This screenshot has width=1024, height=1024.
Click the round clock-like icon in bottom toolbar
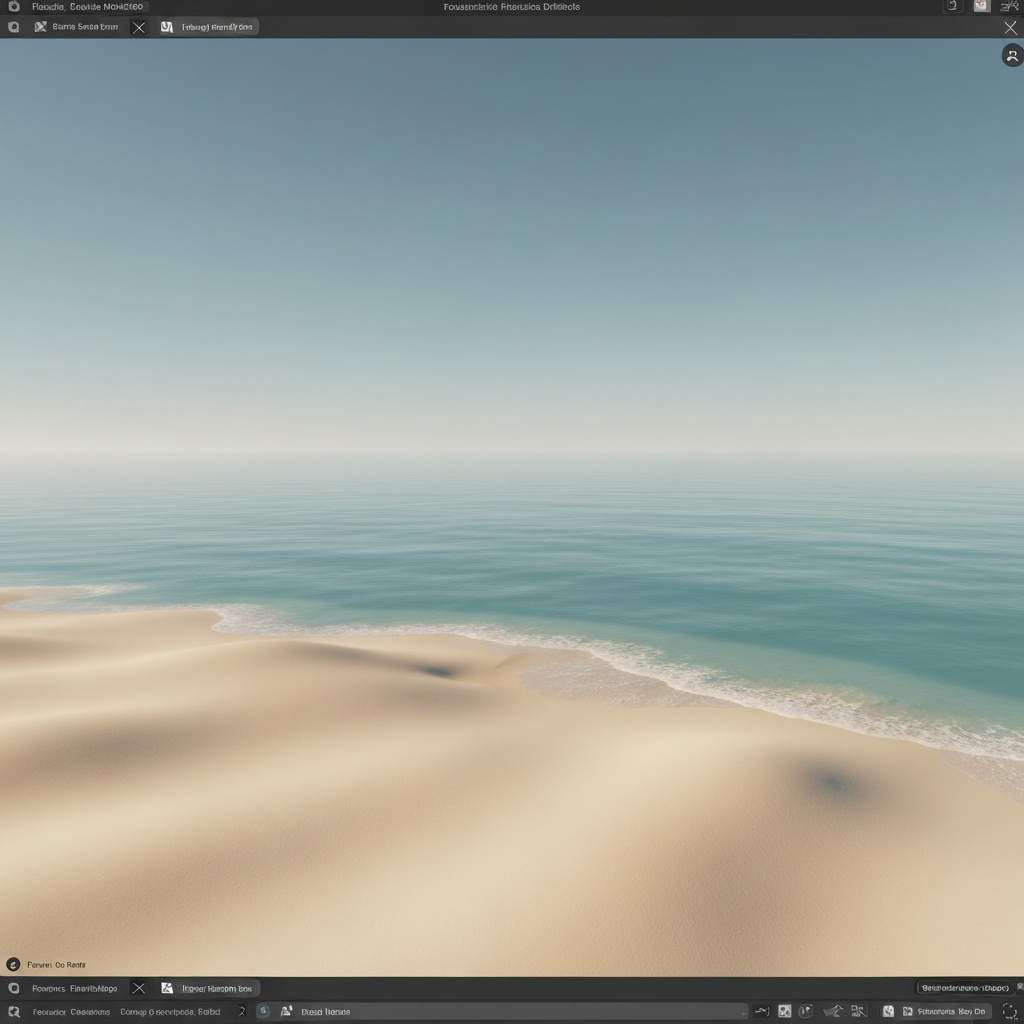805,1012
